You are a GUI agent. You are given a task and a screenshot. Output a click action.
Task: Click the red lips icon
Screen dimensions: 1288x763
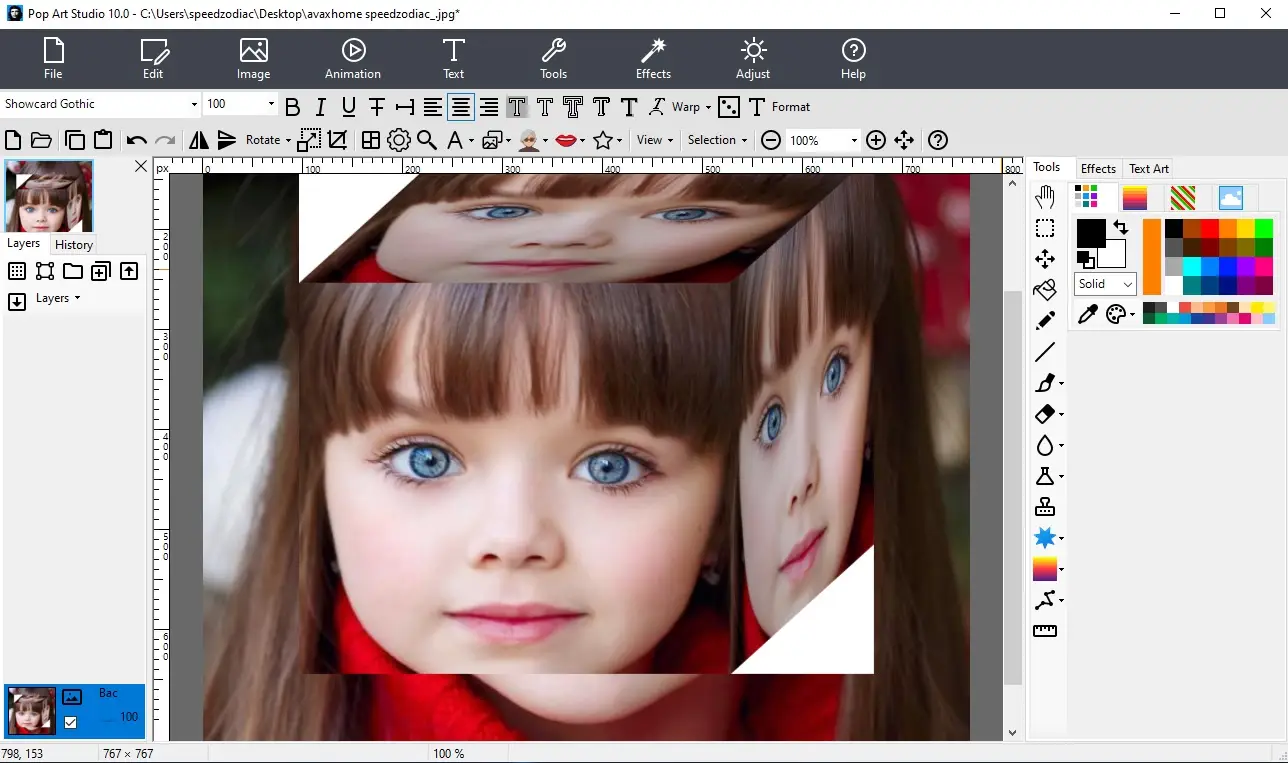point(567,140)
